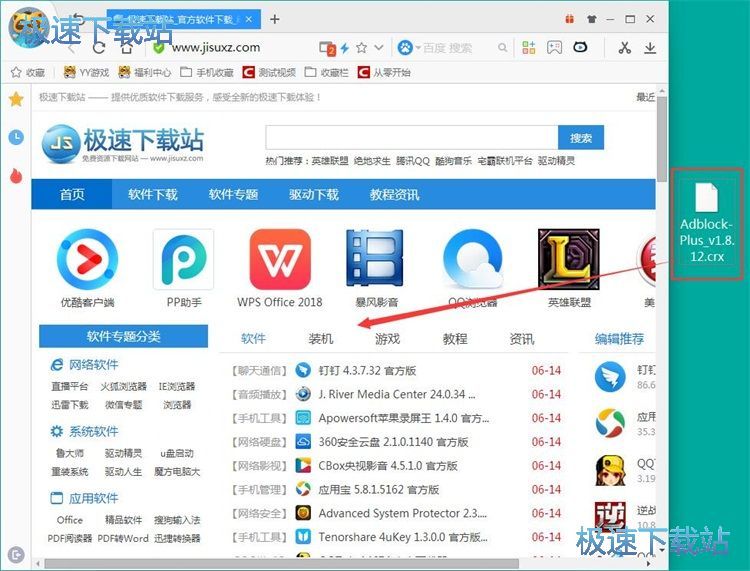Click the WPS Office 2018 app icon

(280, 259)
